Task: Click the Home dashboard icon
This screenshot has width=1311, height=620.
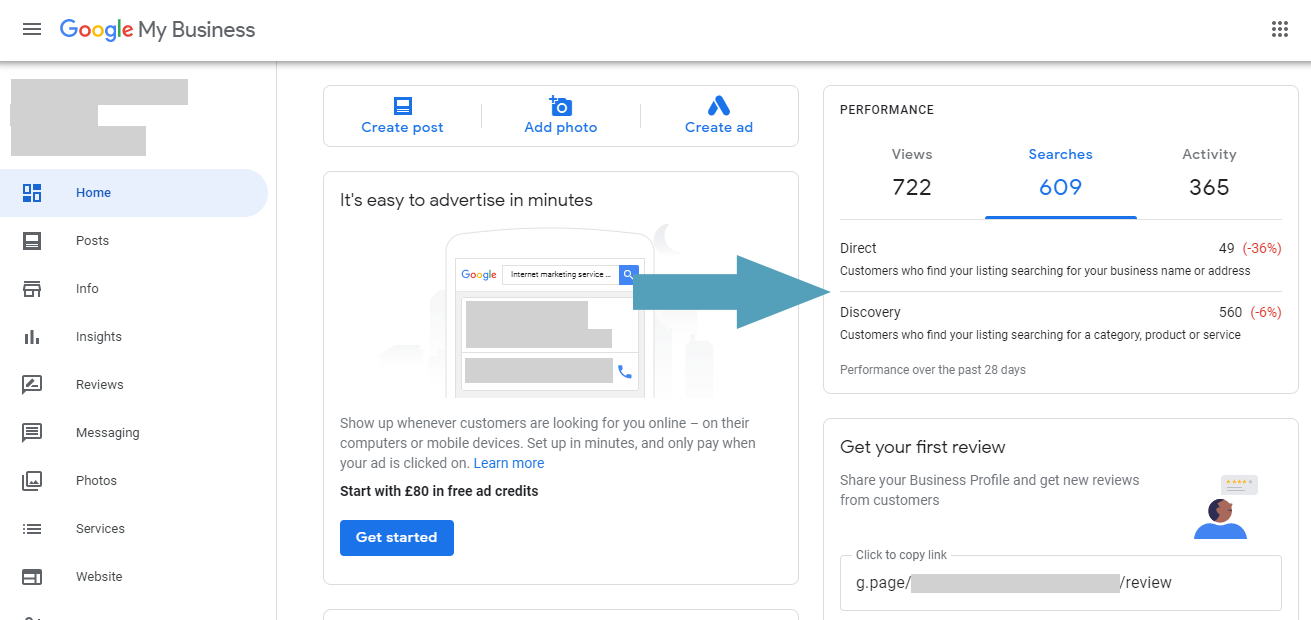Action: pos(32,193)
